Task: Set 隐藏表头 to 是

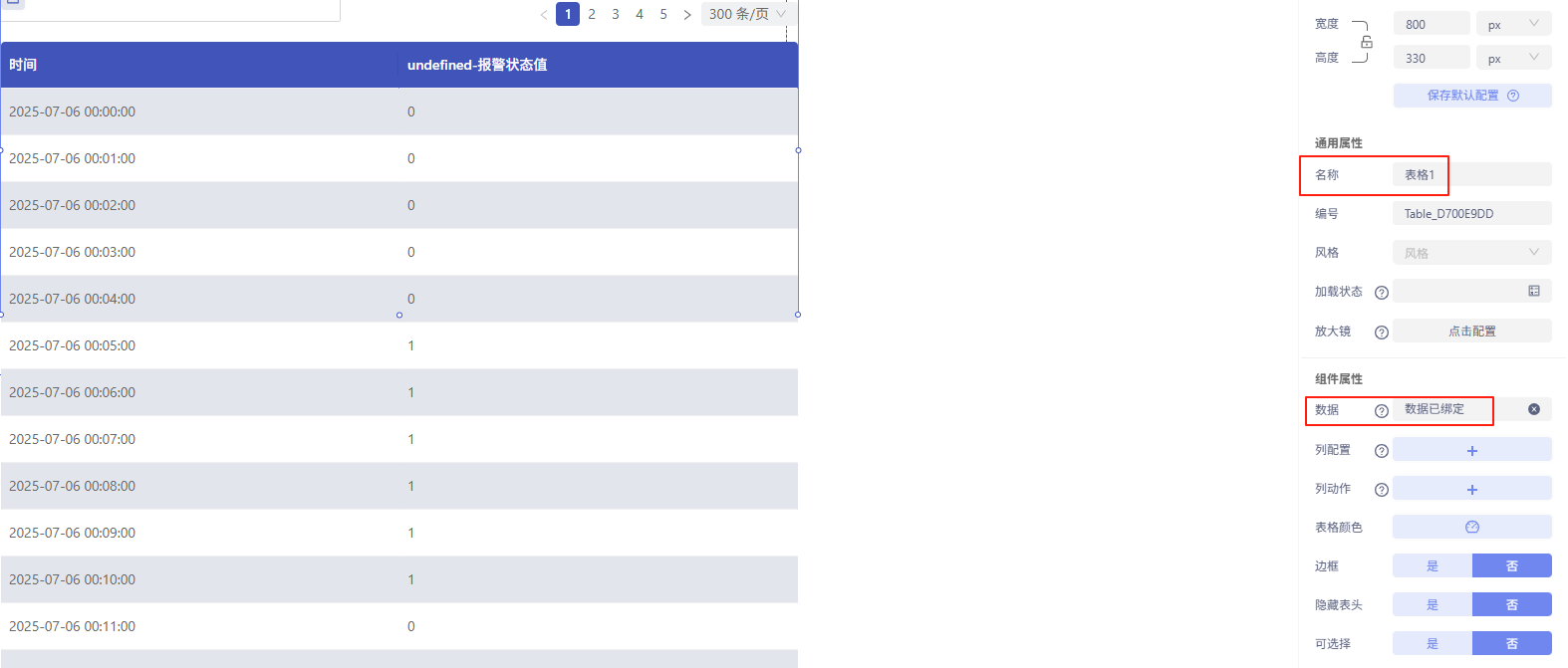Action: pyautogui.click(x=1433, y=604)
